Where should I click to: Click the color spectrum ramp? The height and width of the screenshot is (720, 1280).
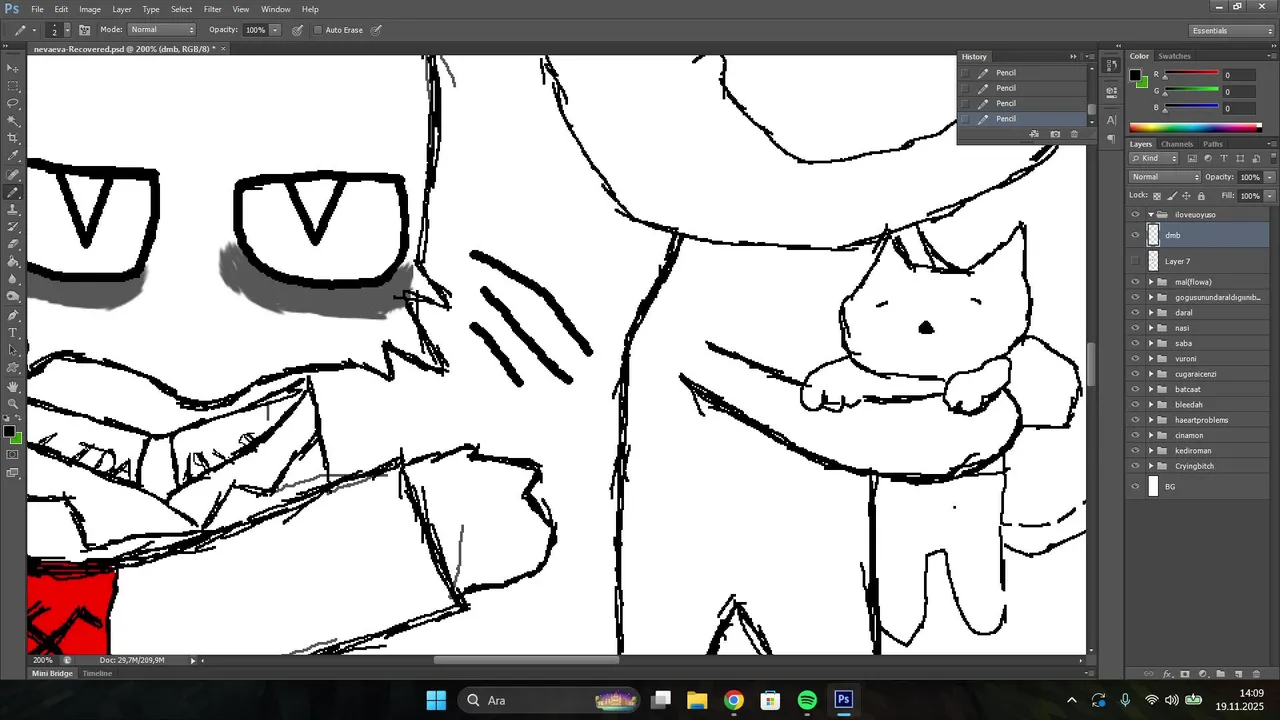1195,127
